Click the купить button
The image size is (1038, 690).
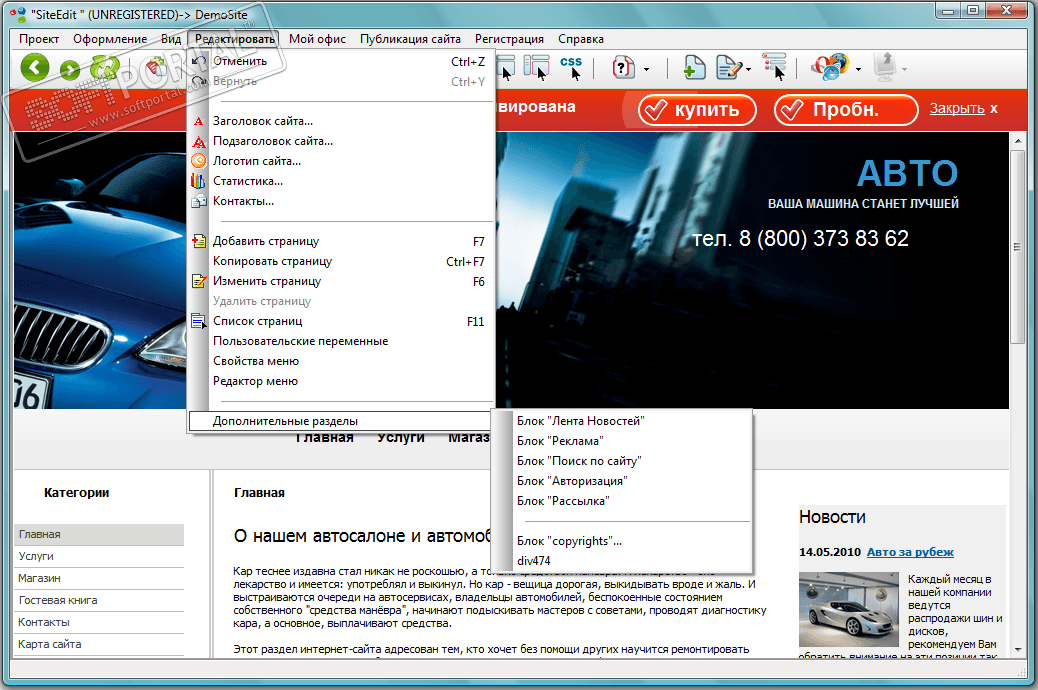[x=697, y=109]
